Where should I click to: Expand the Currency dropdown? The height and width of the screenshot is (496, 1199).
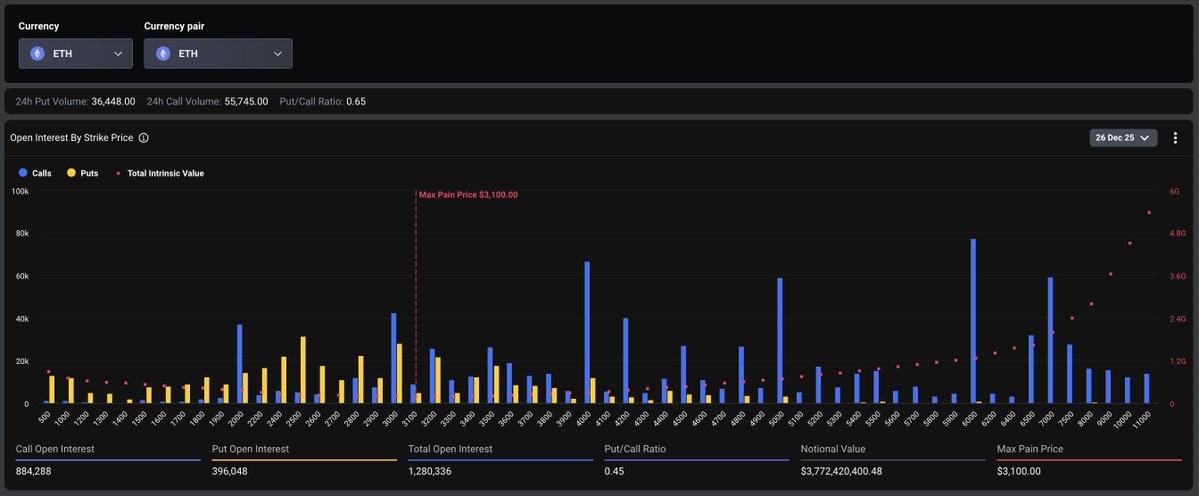75,53
